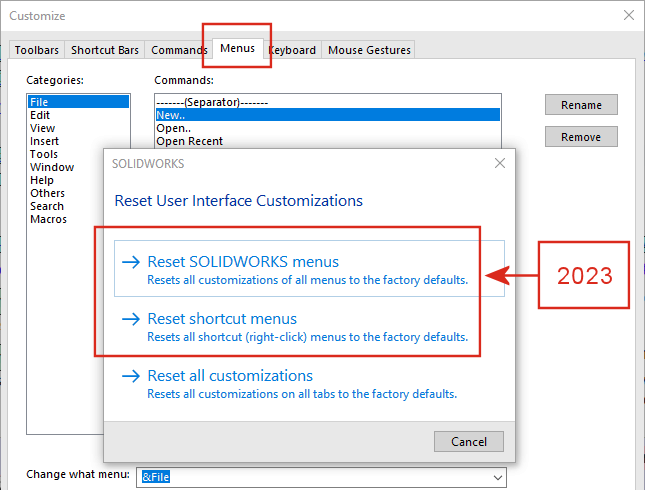Choose Reset shortcut menus option

(x=221, y=319)
